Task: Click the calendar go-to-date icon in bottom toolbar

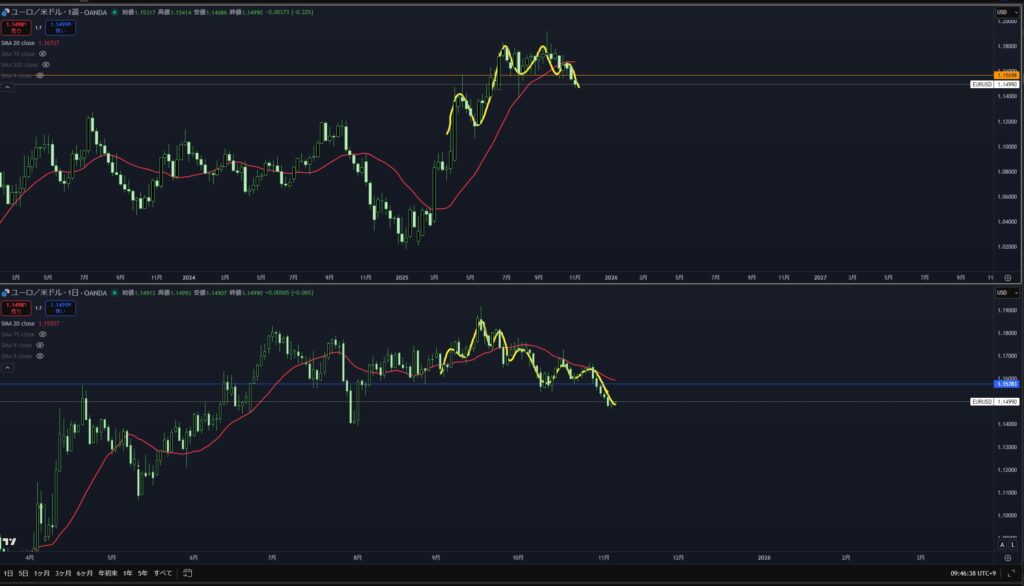Action: pyautogui.click(x=187, y=573)
